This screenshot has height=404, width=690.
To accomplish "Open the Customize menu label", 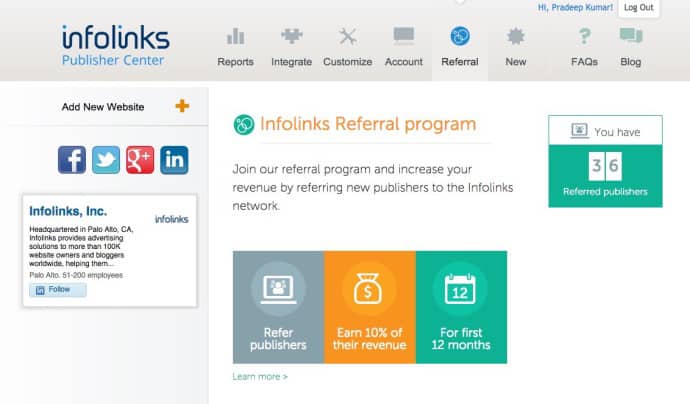I will [x=348, y=62].
